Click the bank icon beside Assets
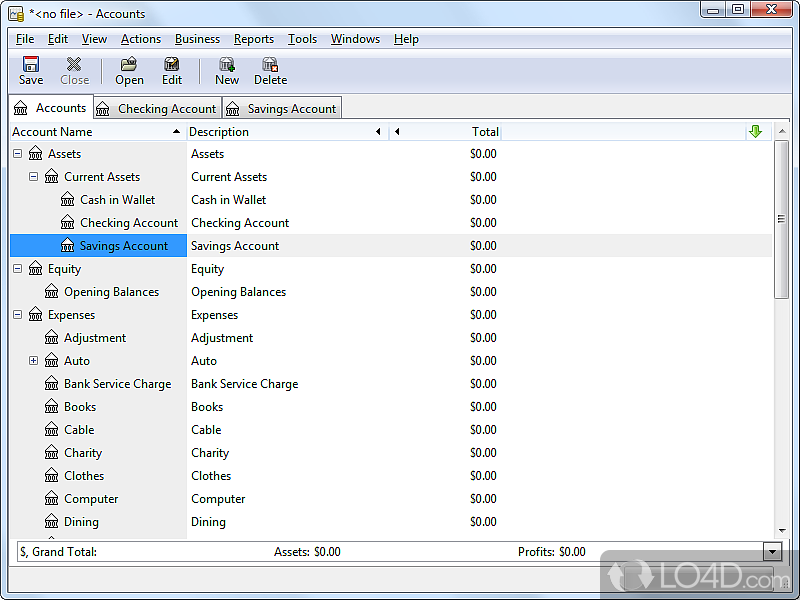The width and height of the screenshot is (800, 600). (35, 154)
